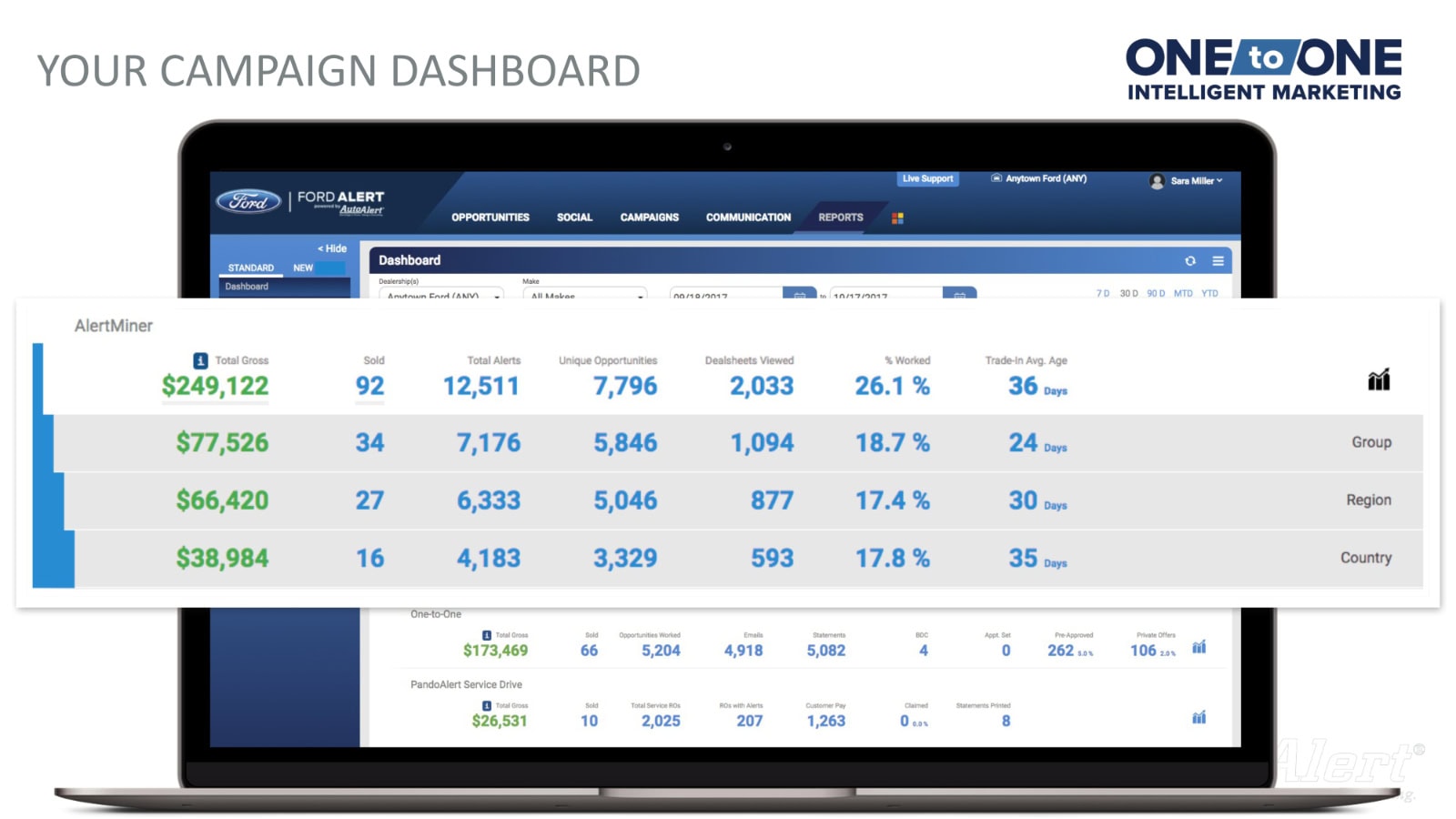Image resolution: width=1456 pixels, height=819 pixels.
Task: Open PandoAlert Service Drive chart icon
Action: 1199,718
